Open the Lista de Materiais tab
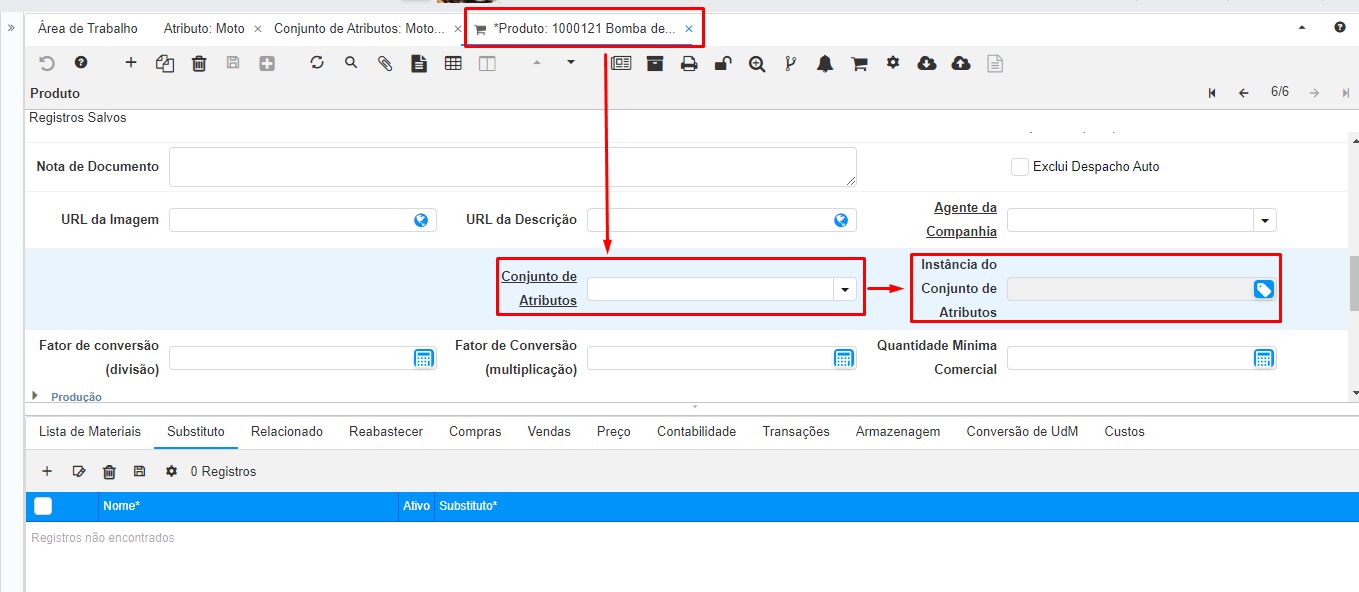1359x592 pixels. click(90, 431)
